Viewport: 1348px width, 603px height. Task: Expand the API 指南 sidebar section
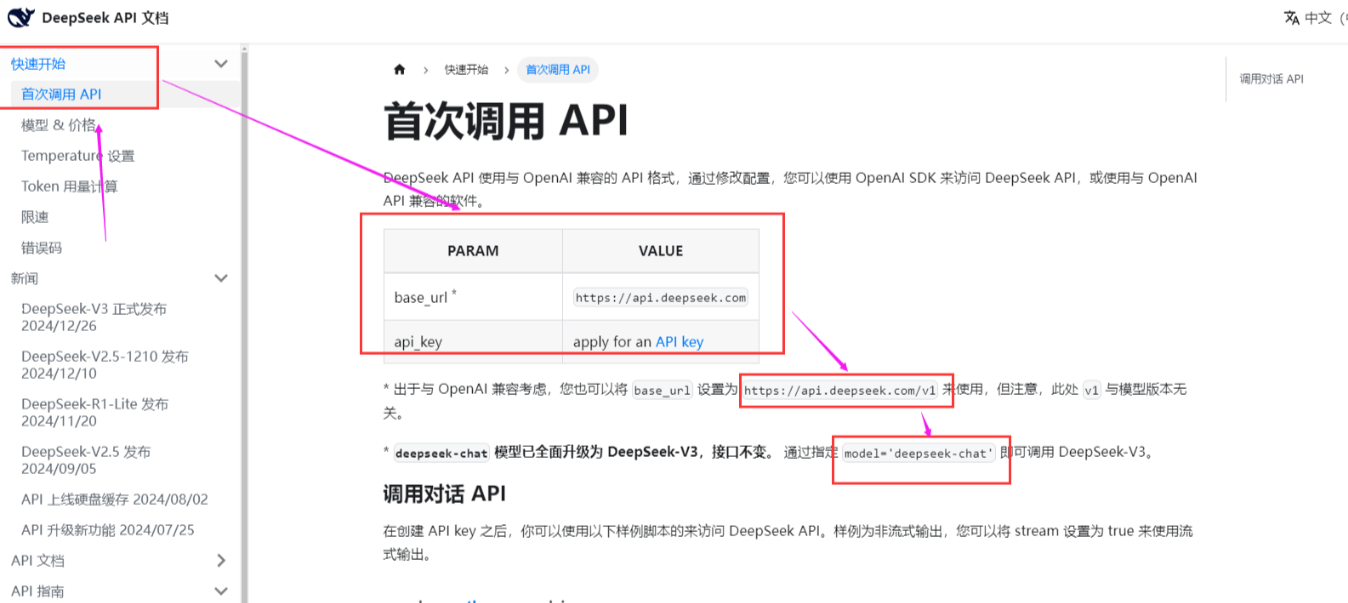(221, 591)
